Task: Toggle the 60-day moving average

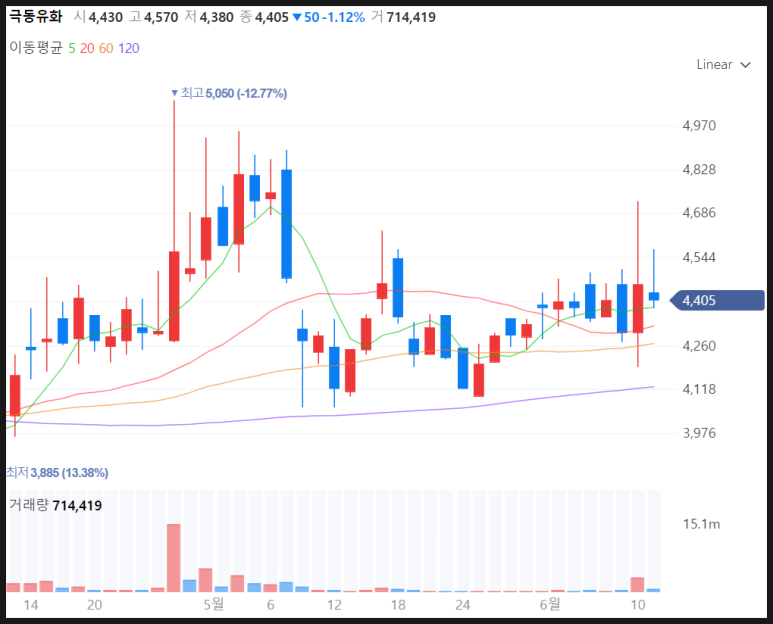Action: (106, 48)
